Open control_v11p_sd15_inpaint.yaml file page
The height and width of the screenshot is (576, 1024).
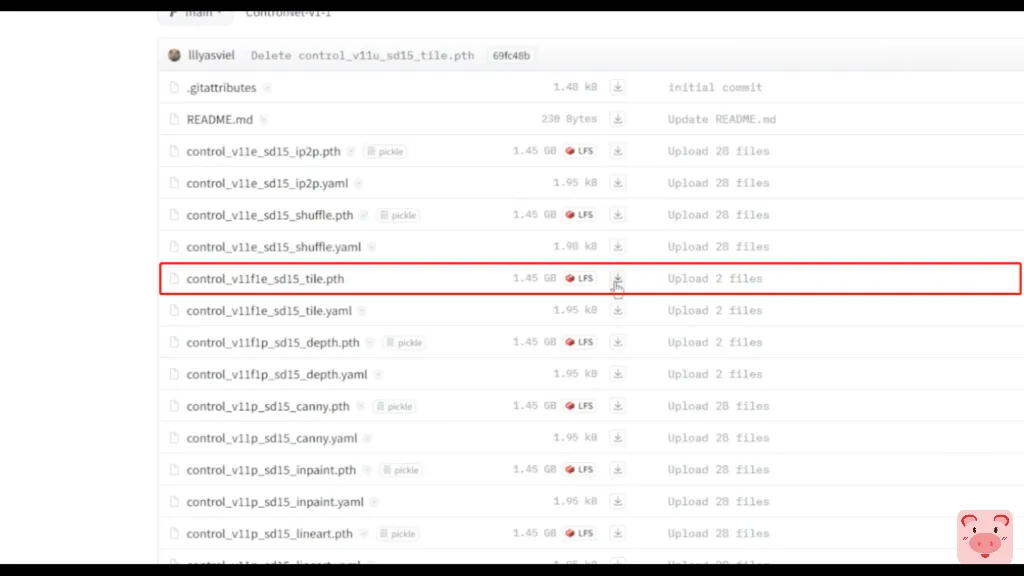[x=275, y=502]
